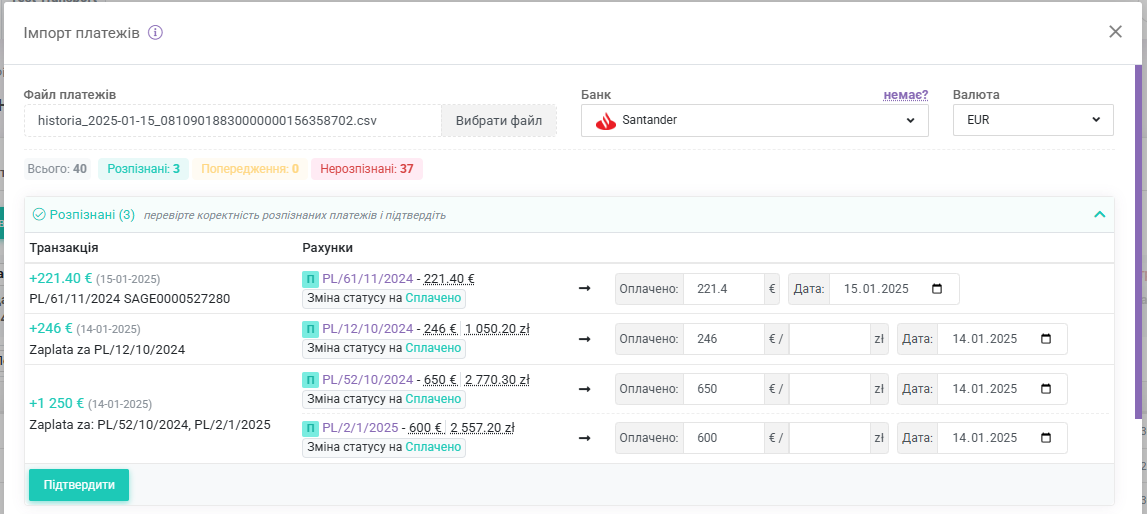1147x514 pixels.
Task: Click the paid EUR field with 600
Action: 723,438
